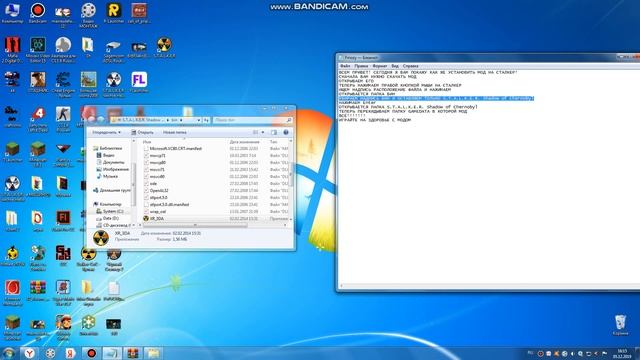Open the Counter-Strike desktop shortcut
The image size is (640, 360).
tap(63, 118)
